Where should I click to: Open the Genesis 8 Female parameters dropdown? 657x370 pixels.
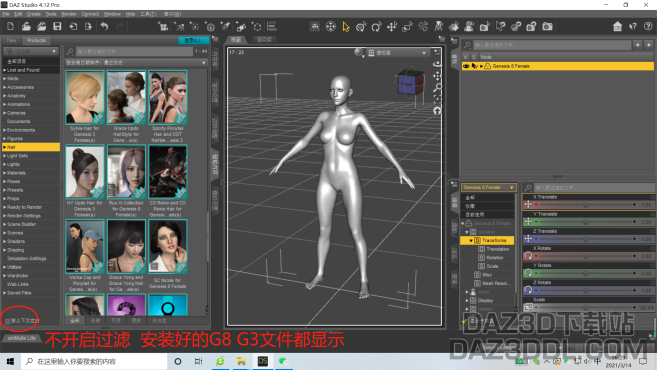tap(489, 187)
